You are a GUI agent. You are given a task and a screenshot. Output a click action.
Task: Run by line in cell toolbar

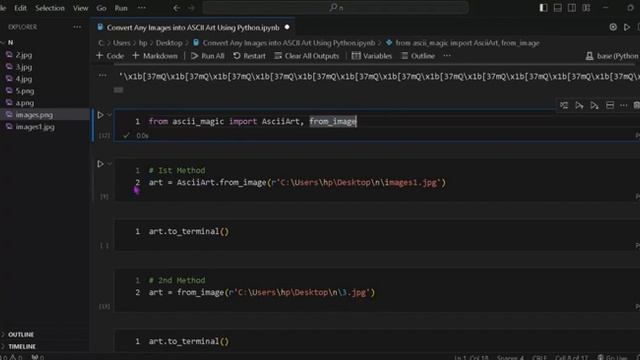coord(564,105)
